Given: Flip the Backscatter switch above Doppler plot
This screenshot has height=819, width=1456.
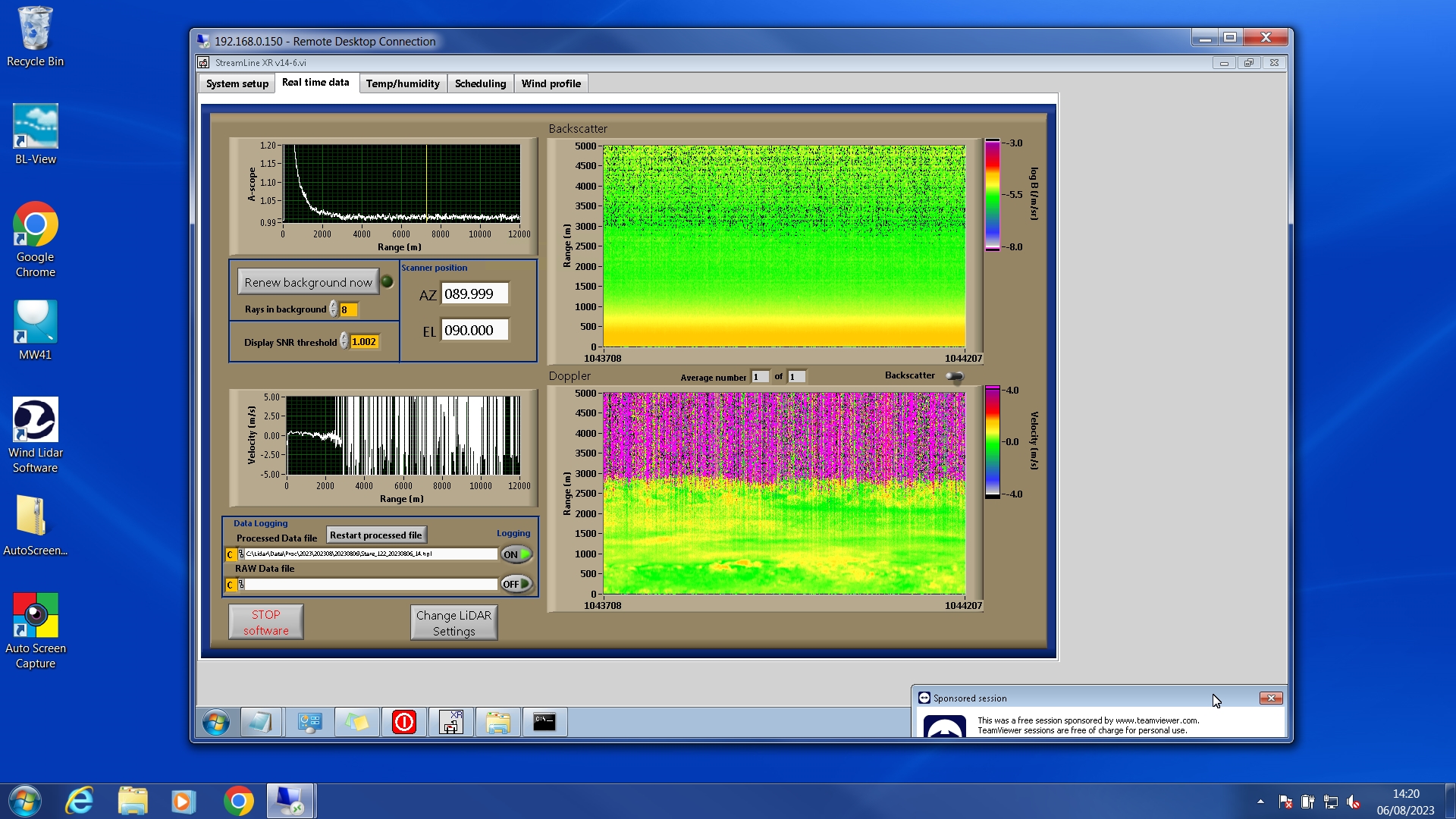Looking at the screenshot, I should tap(954, 376).
